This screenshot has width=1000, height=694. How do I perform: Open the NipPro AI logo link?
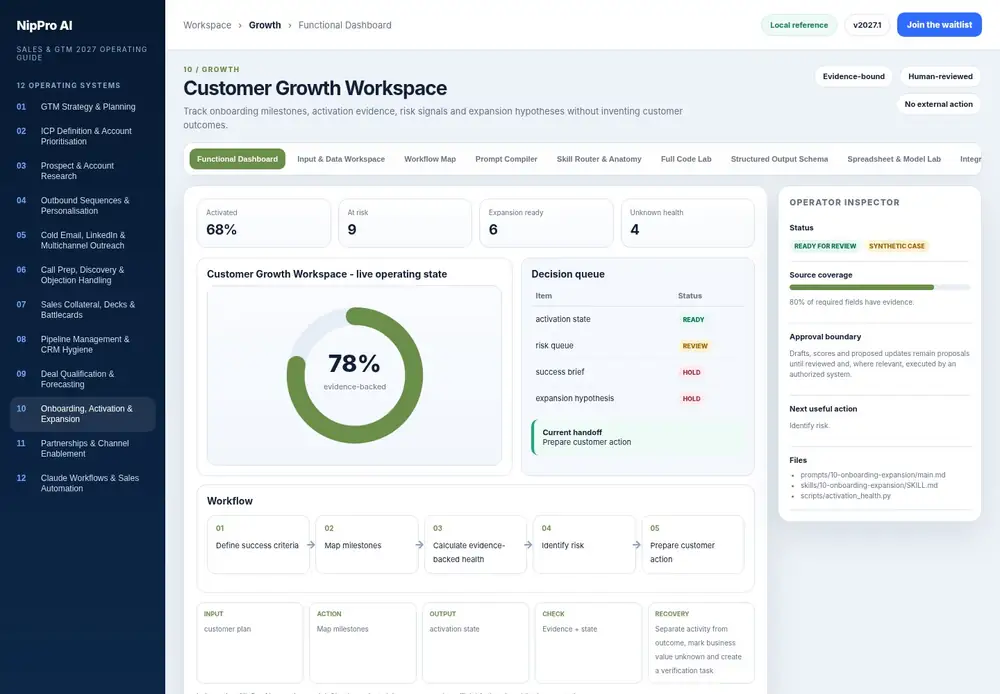point(44,26)
